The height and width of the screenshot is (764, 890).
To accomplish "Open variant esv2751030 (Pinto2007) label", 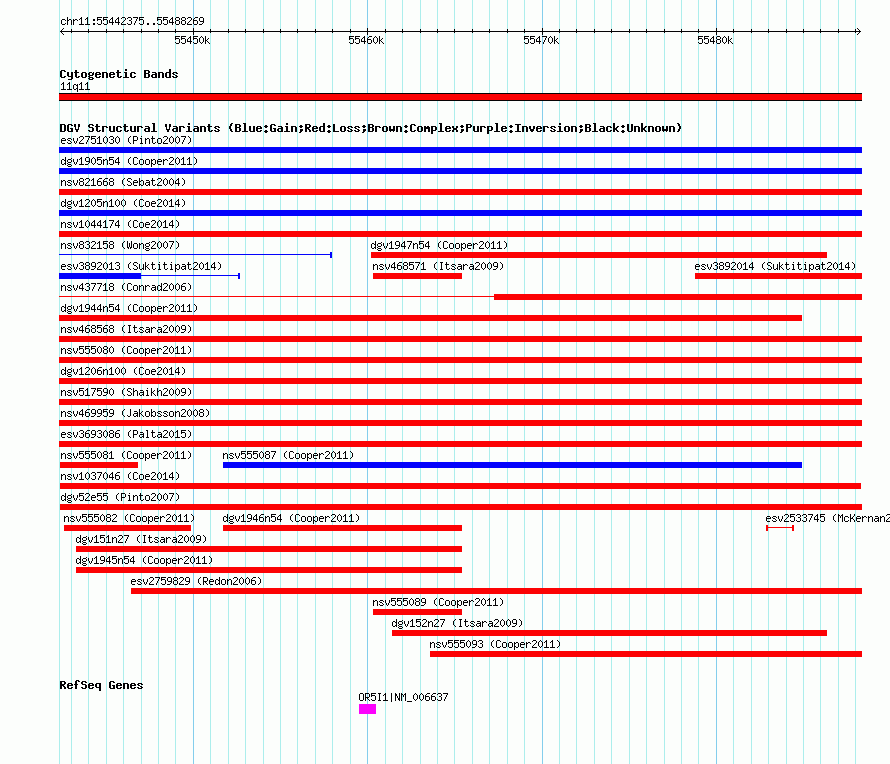I will (x=126, y=140).
